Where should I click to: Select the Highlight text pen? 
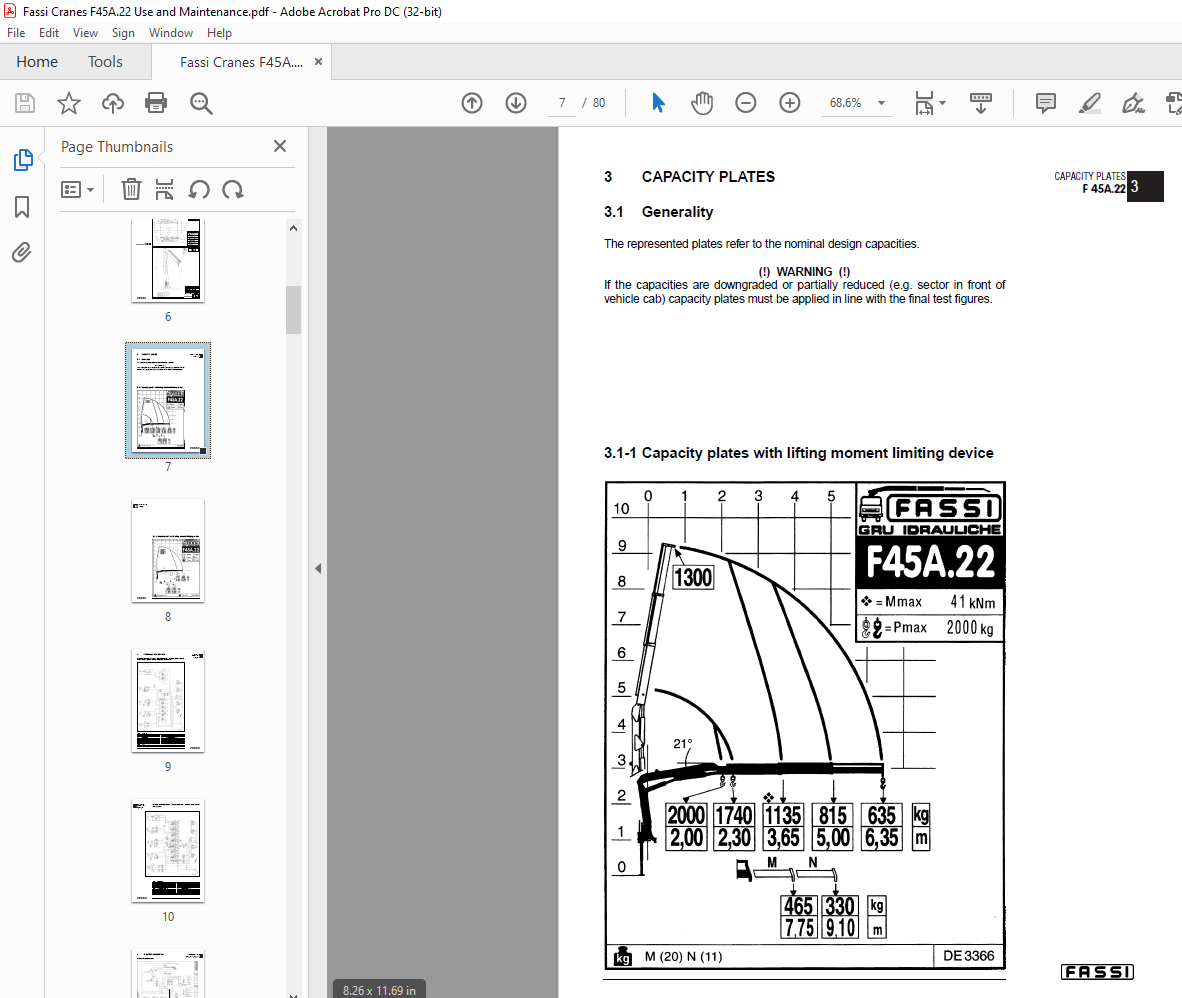point(1089,103)
